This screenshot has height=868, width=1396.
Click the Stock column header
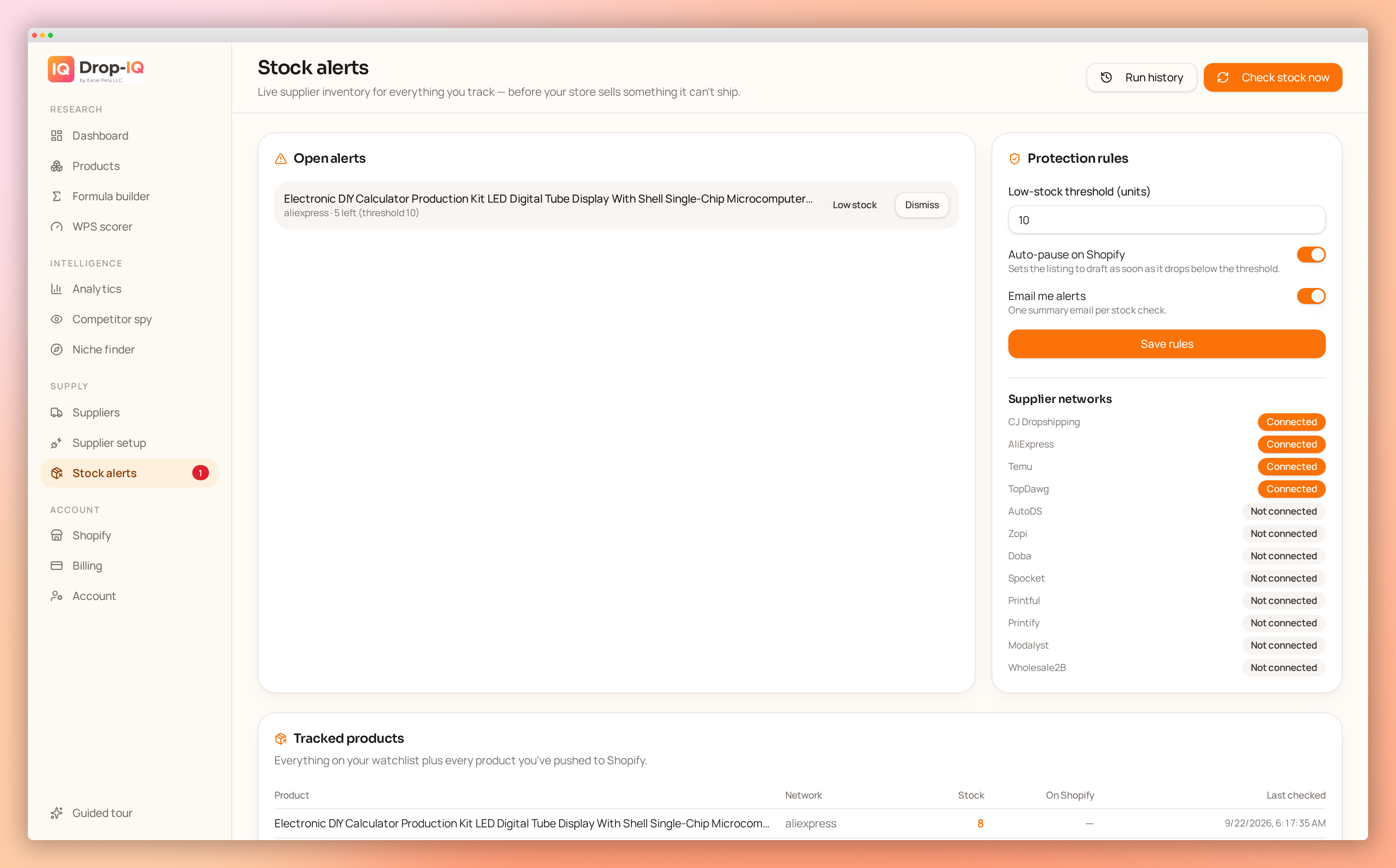coord(971,795)
